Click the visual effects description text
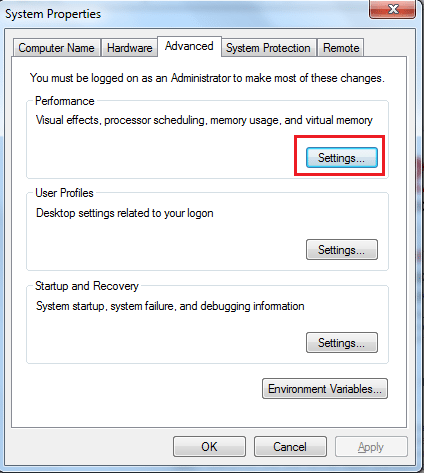Screen dimensions: 424x473 tap(204, 120)
